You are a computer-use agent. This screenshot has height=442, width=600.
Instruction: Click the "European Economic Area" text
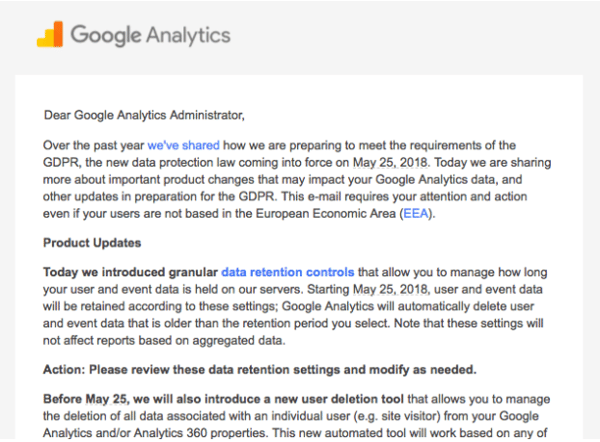pos(326,213)
